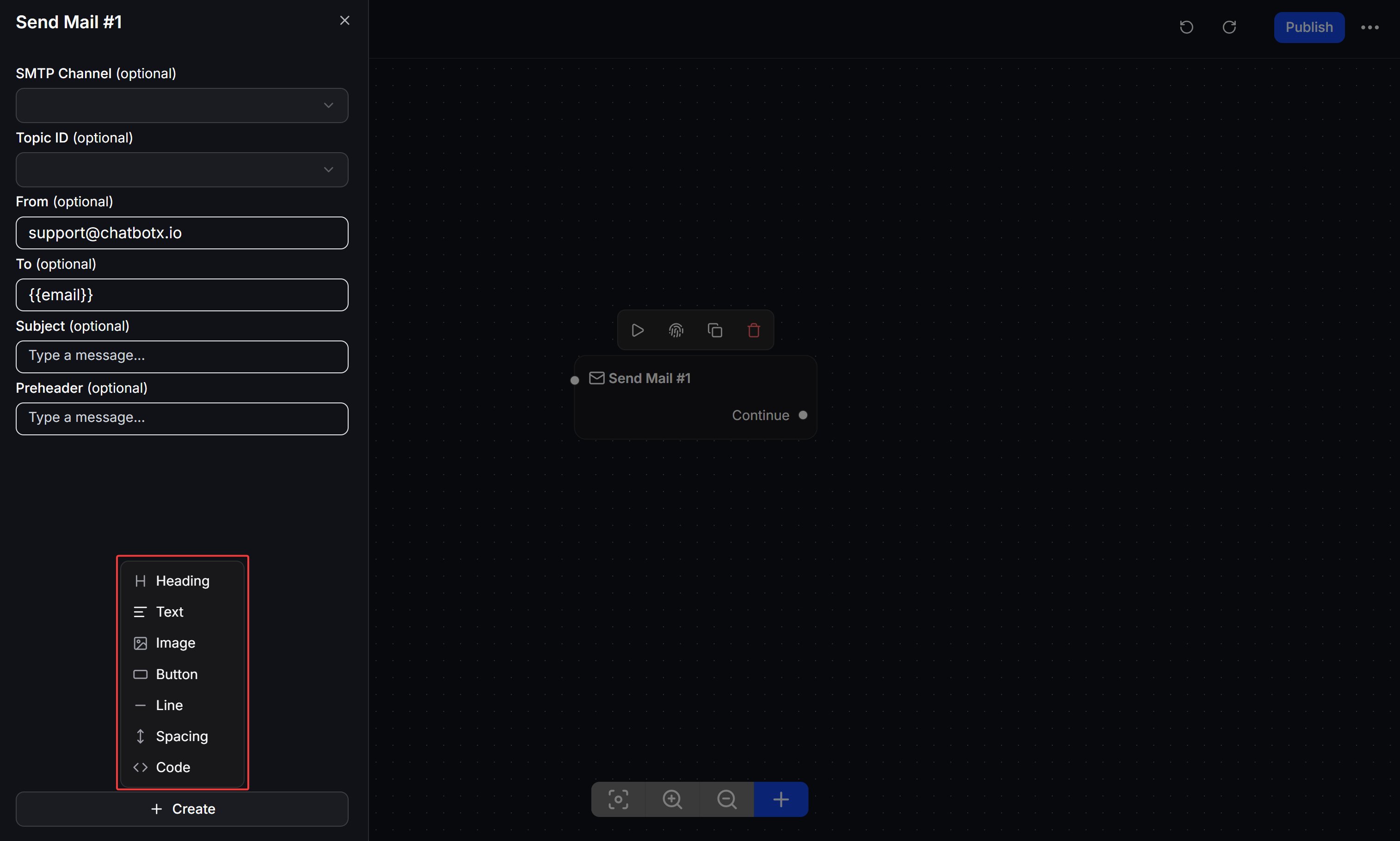This screenshot has width=1400, height=841.
Task: Click the fingerprint icon in node toolbar
Action: pos(676,330)
